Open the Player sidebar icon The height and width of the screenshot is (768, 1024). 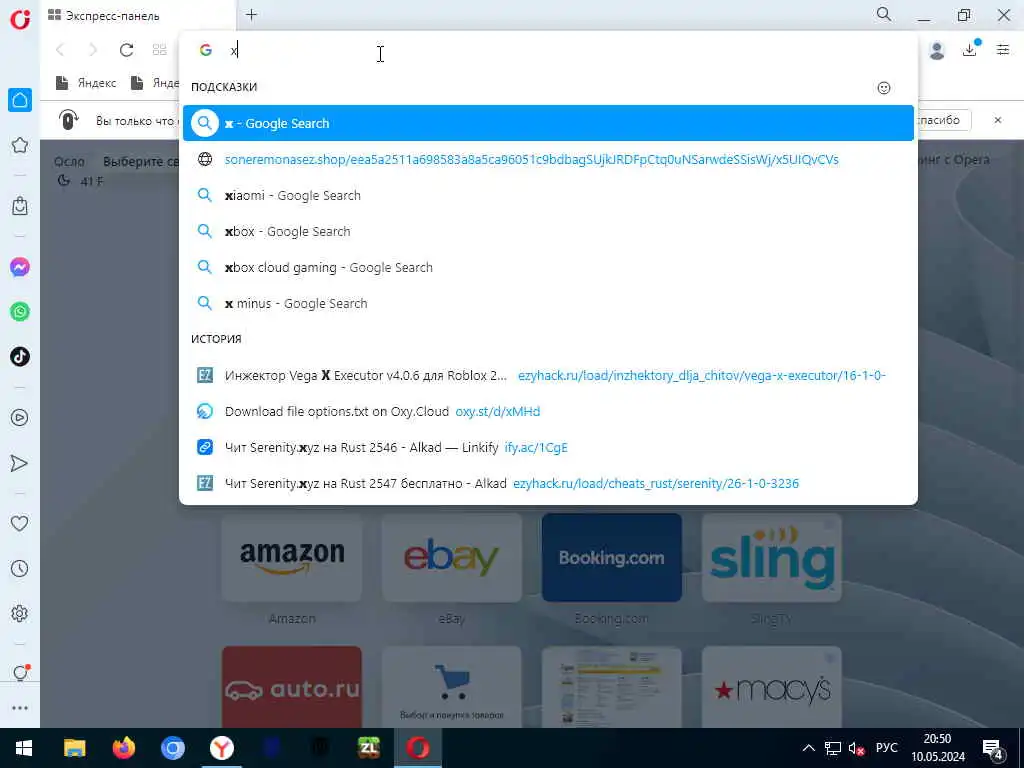point(20,418)
